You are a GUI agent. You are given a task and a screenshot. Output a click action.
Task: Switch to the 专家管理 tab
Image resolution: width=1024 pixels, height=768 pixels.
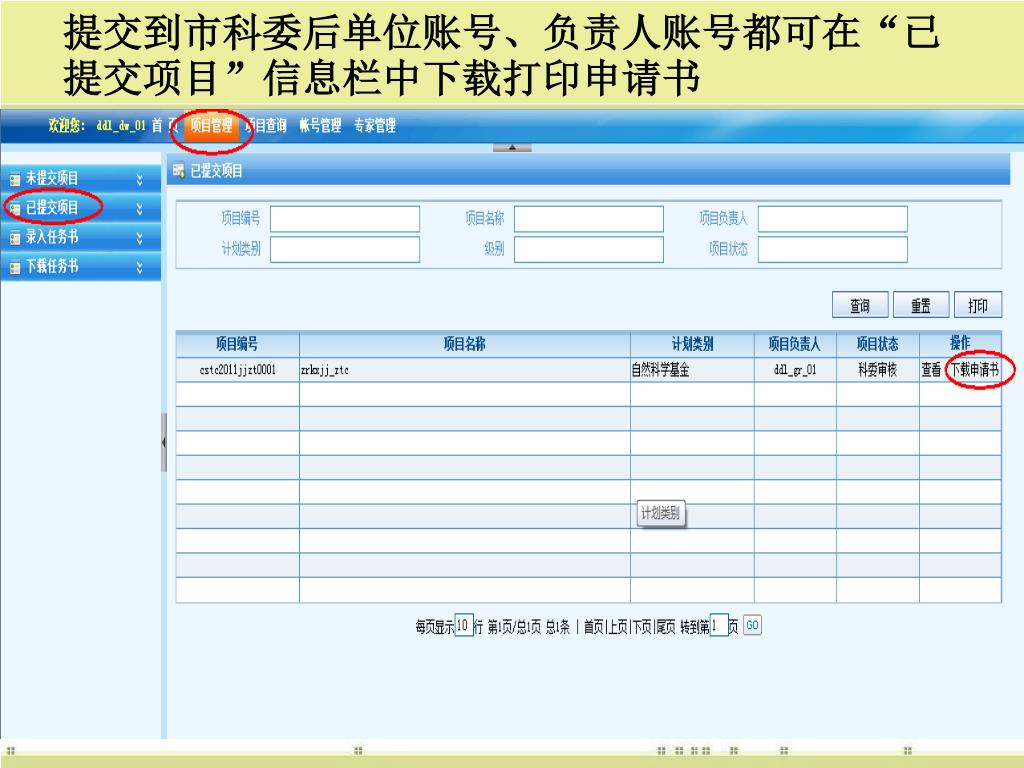click(x=375, y=125)
